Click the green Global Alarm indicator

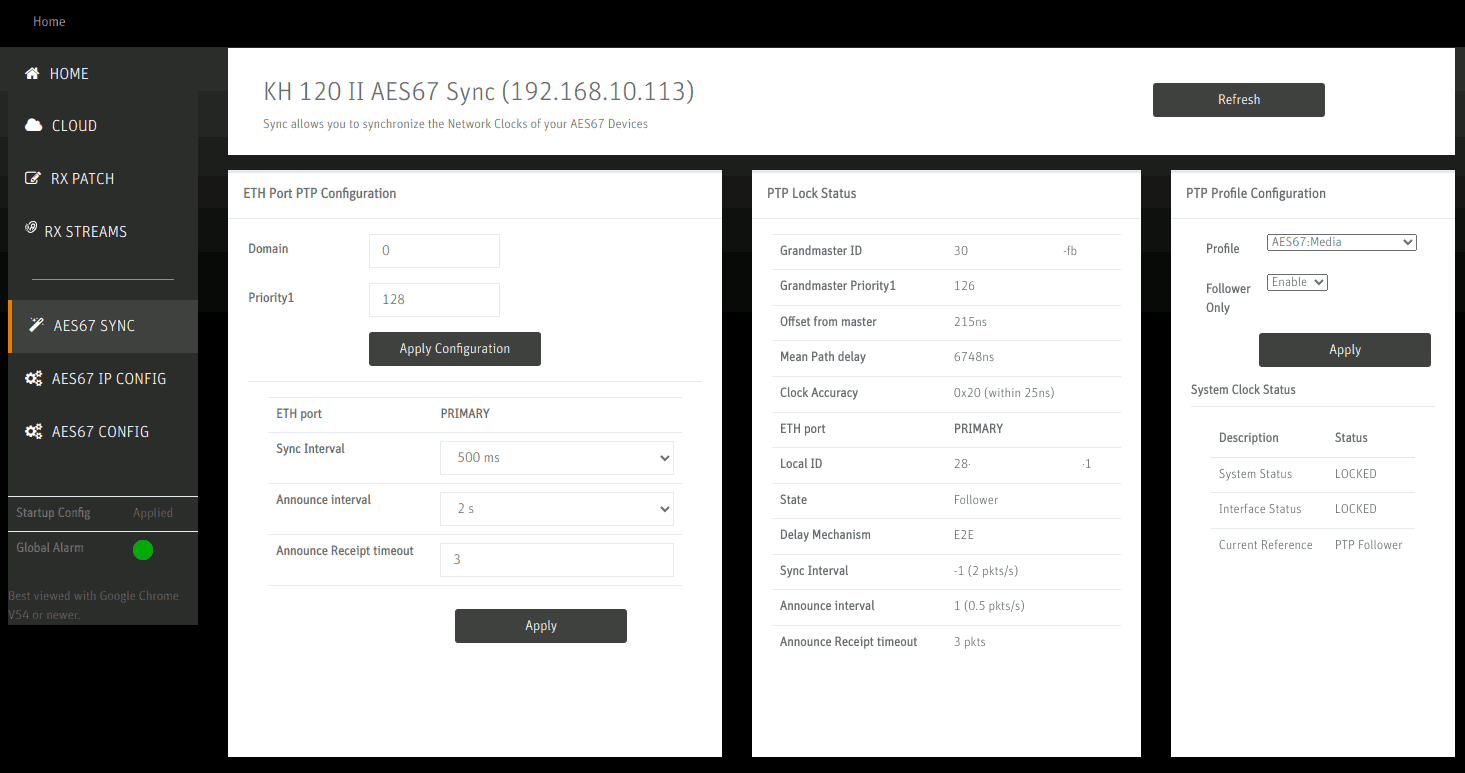[x=143, y=549]
